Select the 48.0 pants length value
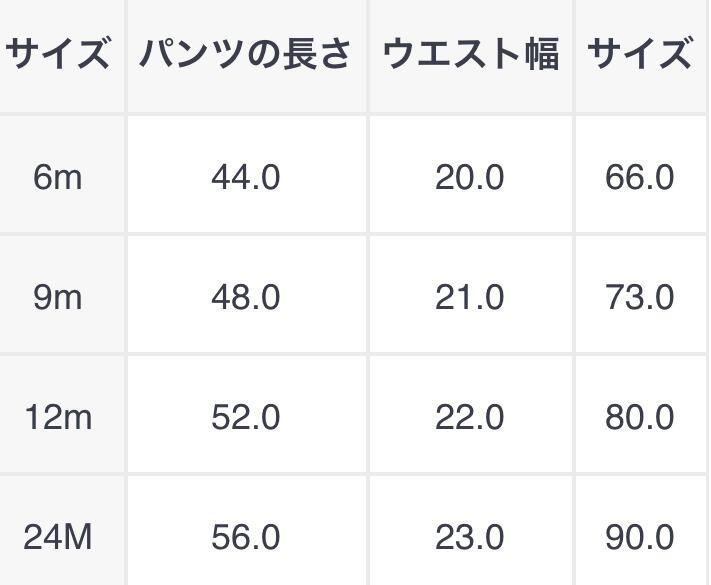The width and height of the screenshot is (711, 585). click(x=246, y=297)
